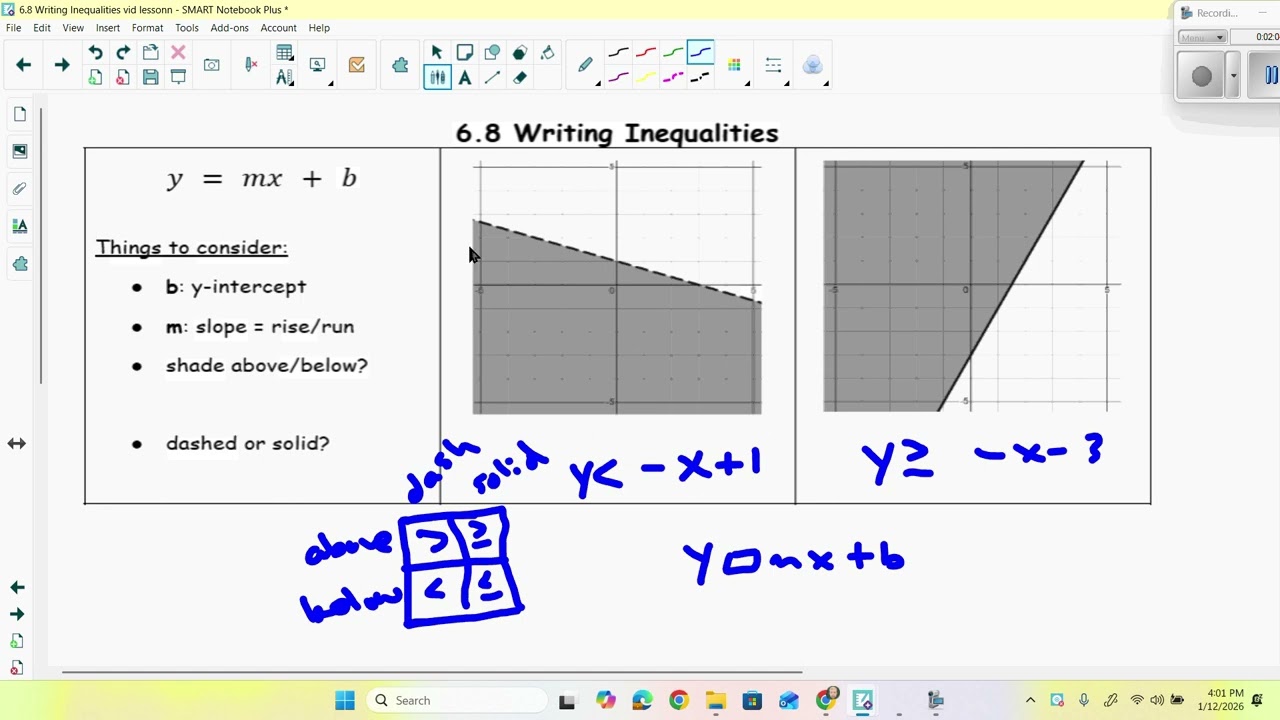This screenshot has height=720, width=1280.
Task: Open the File menu
Action: click(x=14, y=28)
